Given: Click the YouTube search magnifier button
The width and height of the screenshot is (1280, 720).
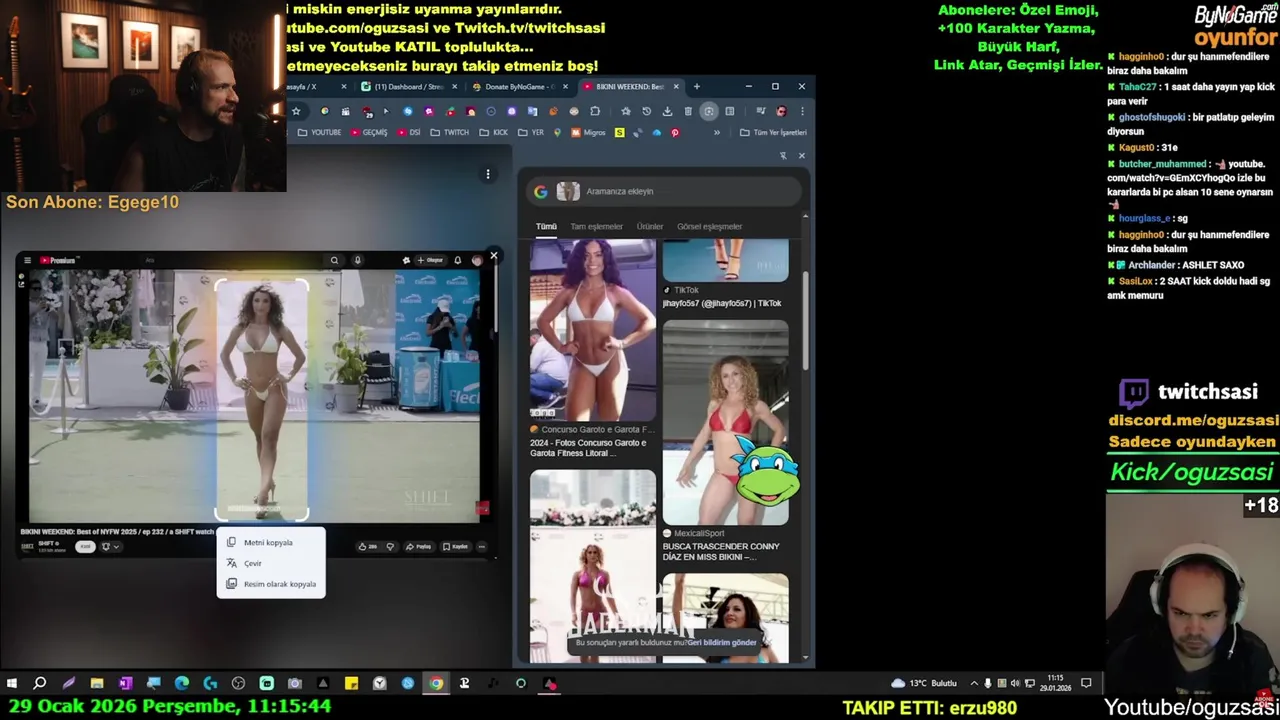Looking at the screenshot, I should pyautogui.click(x=334, y=260).
